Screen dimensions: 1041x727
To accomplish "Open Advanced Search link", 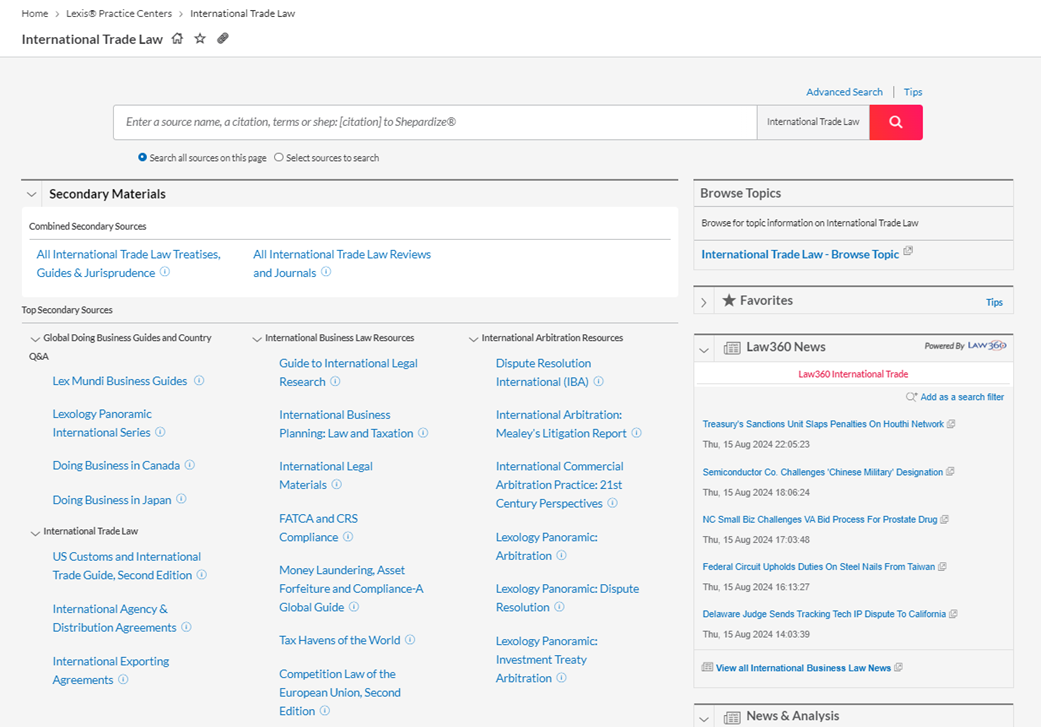I will click(x=844, y=92).
